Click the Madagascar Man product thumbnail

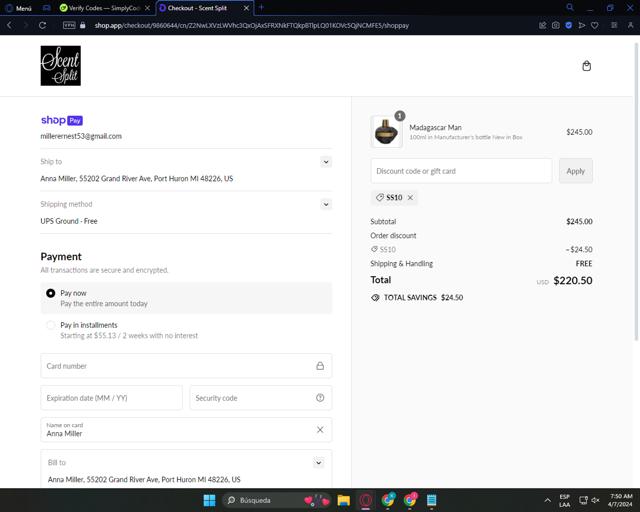386,131
